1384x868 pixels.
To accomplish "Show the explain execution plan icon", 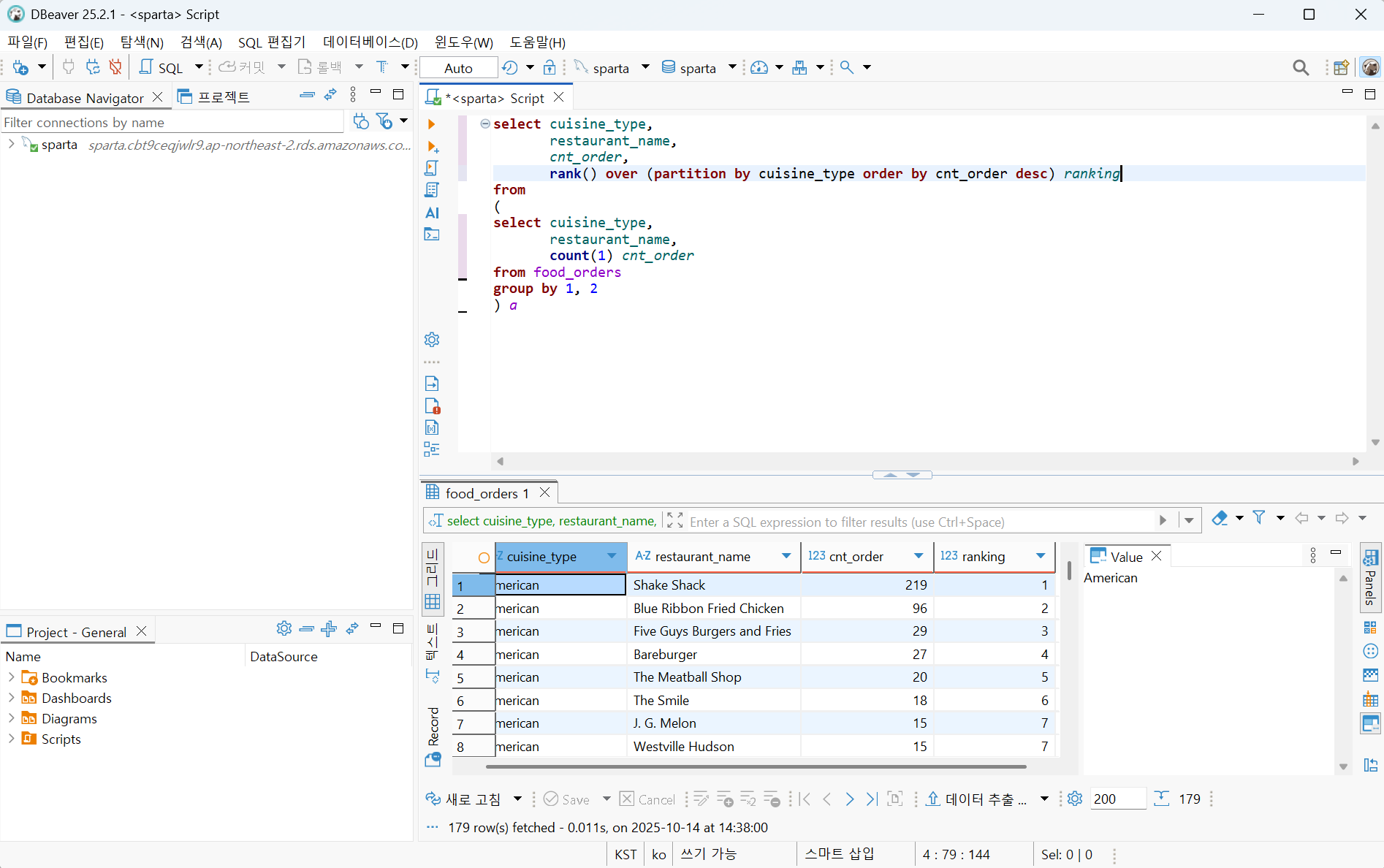I will 432,190.
